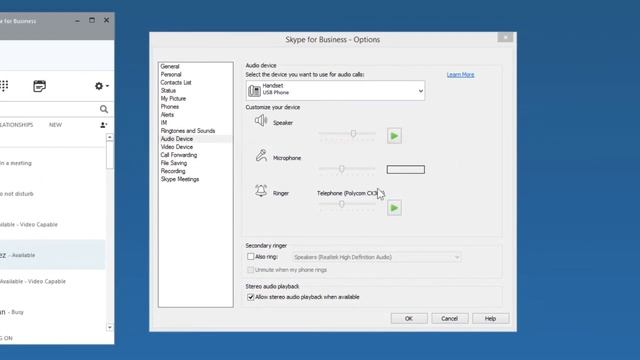
Task: Open the Learn More link
Action: tap(460, 75)
